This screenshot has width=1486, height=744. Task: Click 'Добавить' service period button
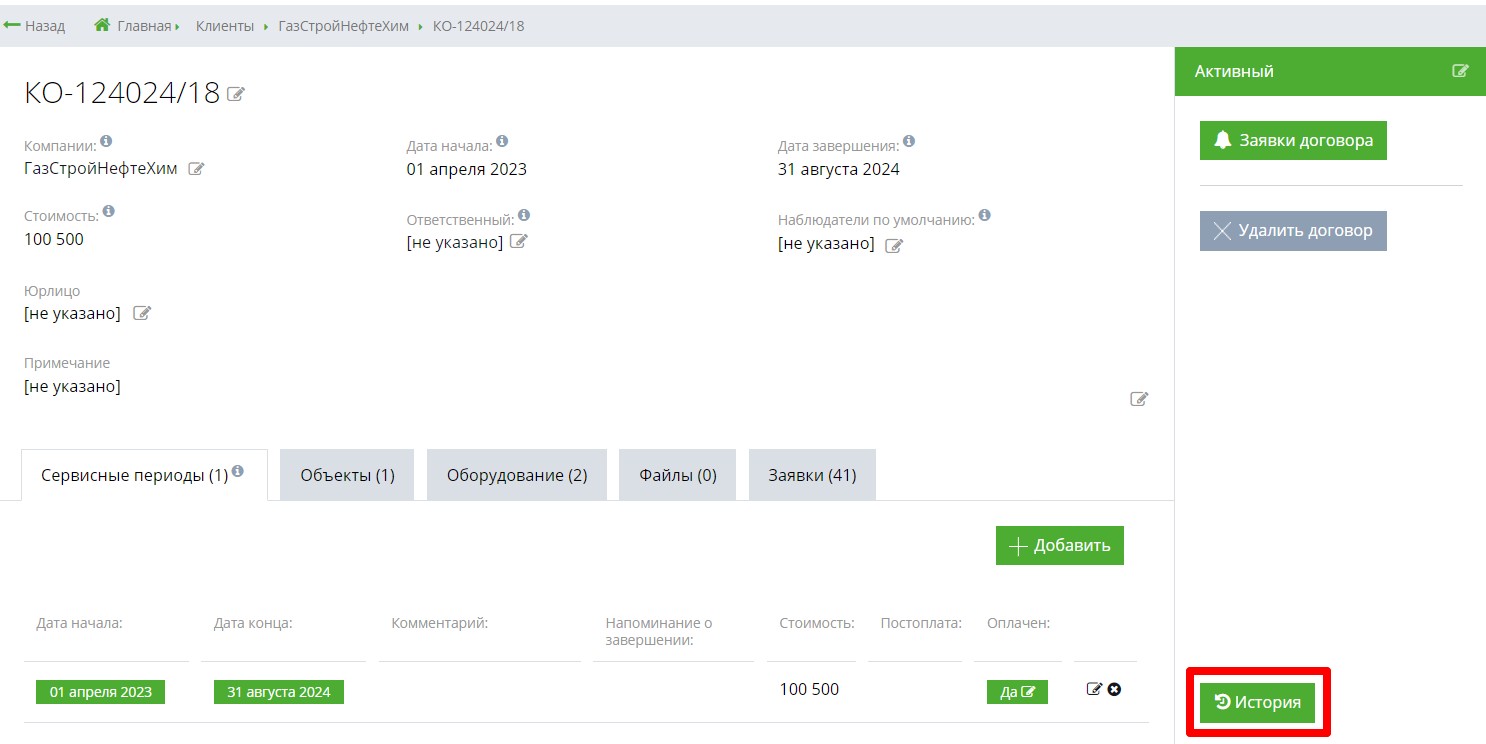pyautogui.click(x=1059, y=545)
